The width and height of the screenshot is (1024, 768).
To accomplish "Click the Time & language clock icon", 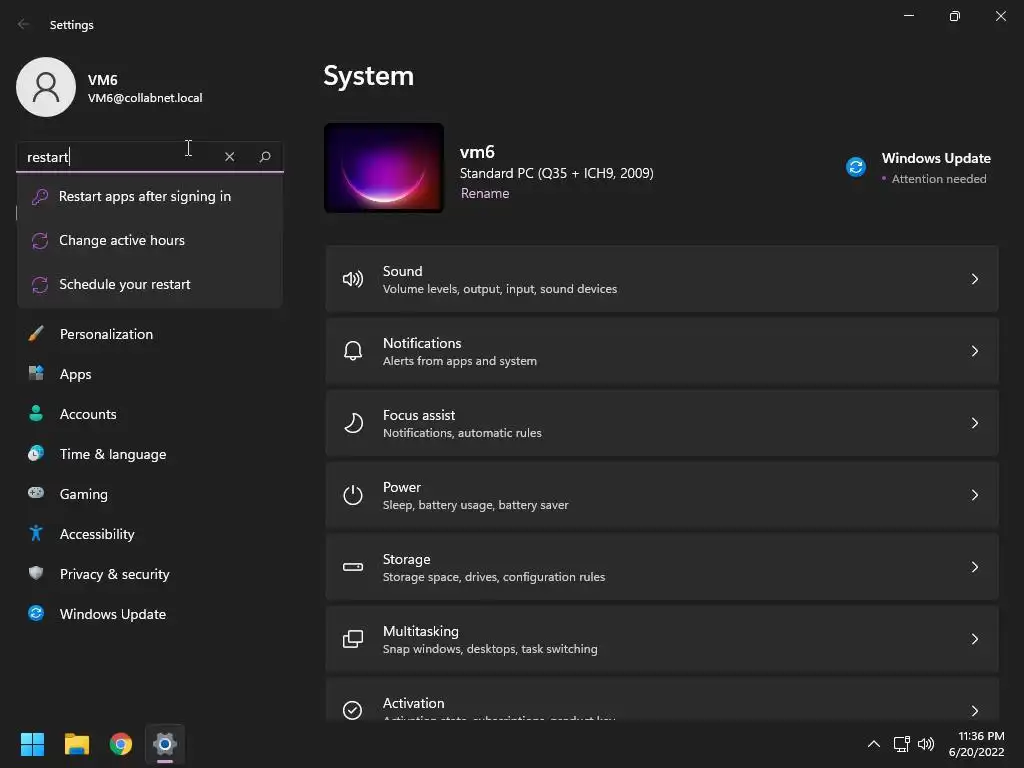I will click(x=36, y=453).
